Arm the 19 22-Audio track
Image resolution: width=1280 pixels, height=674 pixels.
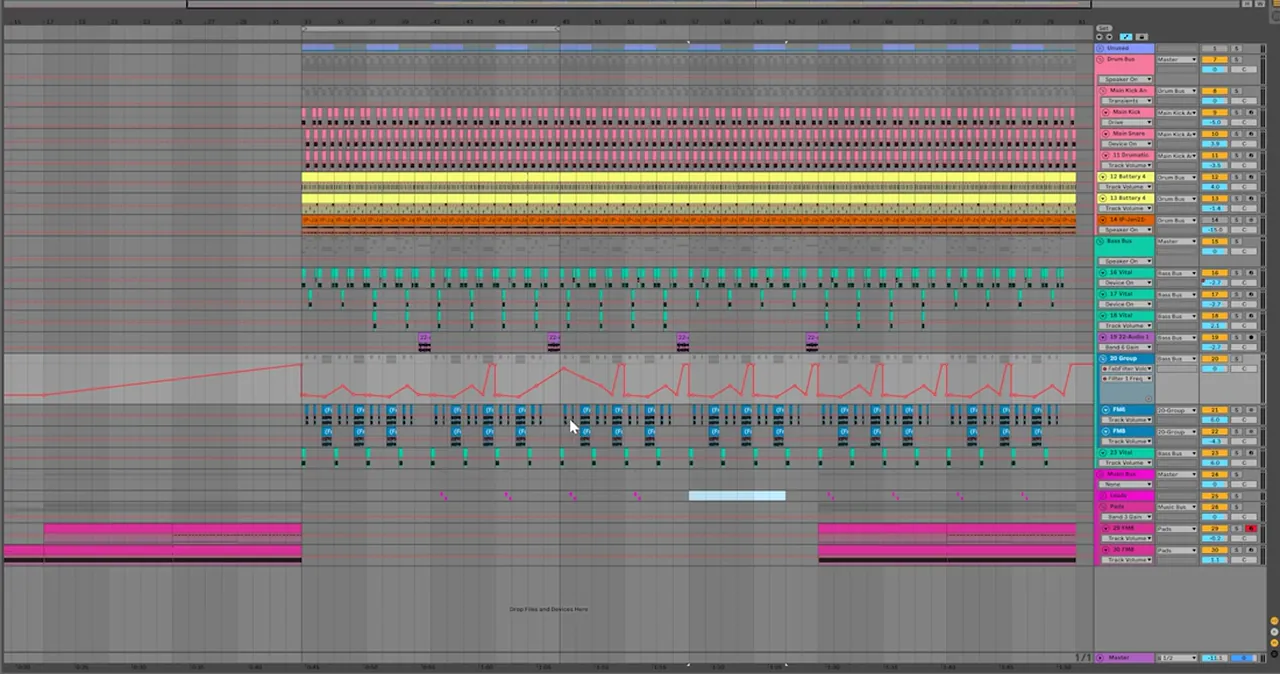(1251, 337)
